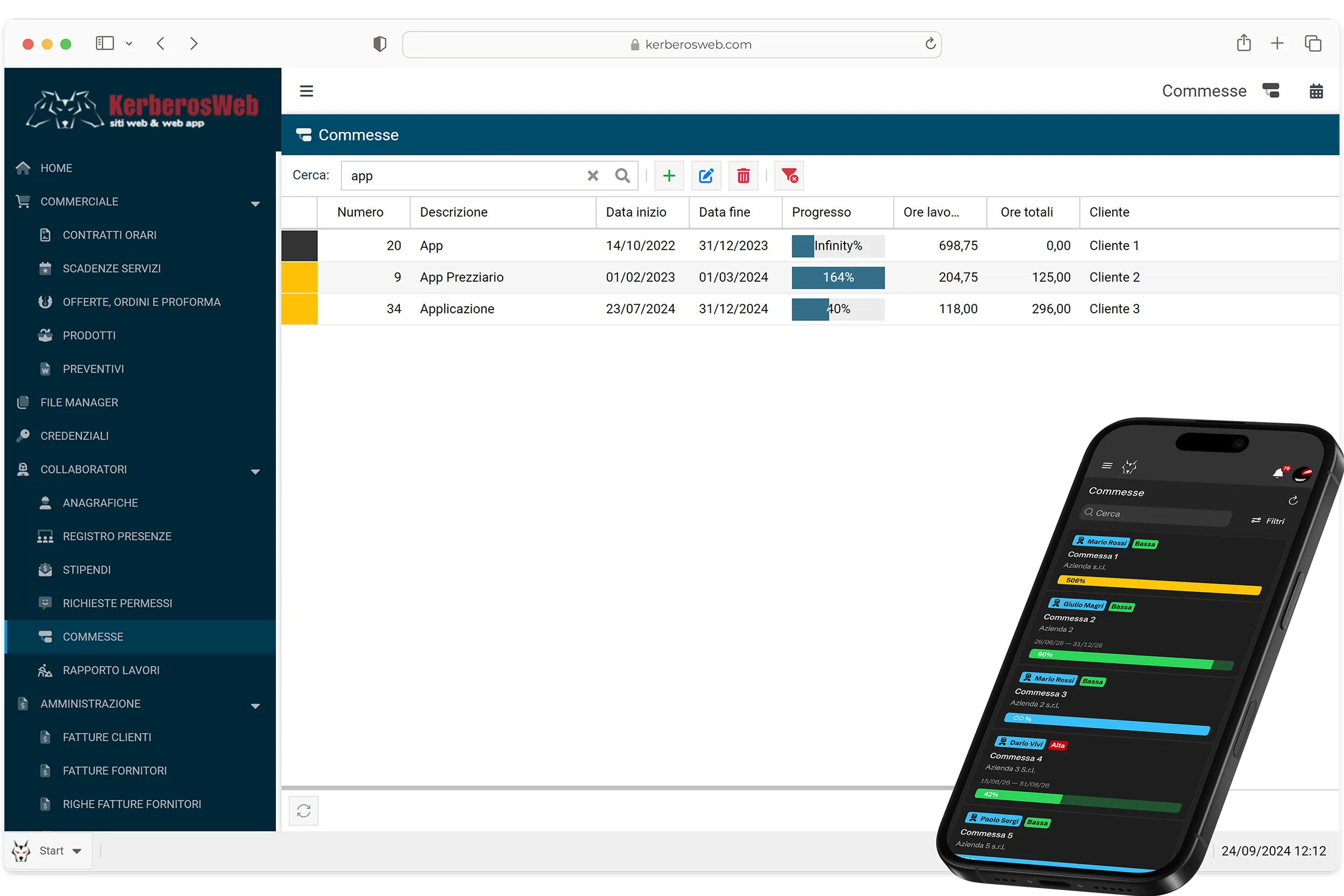Screen dimensions: 1344x896
Task: Collapse the COLLABORATORI section arrow
Action: click(255, 471)
